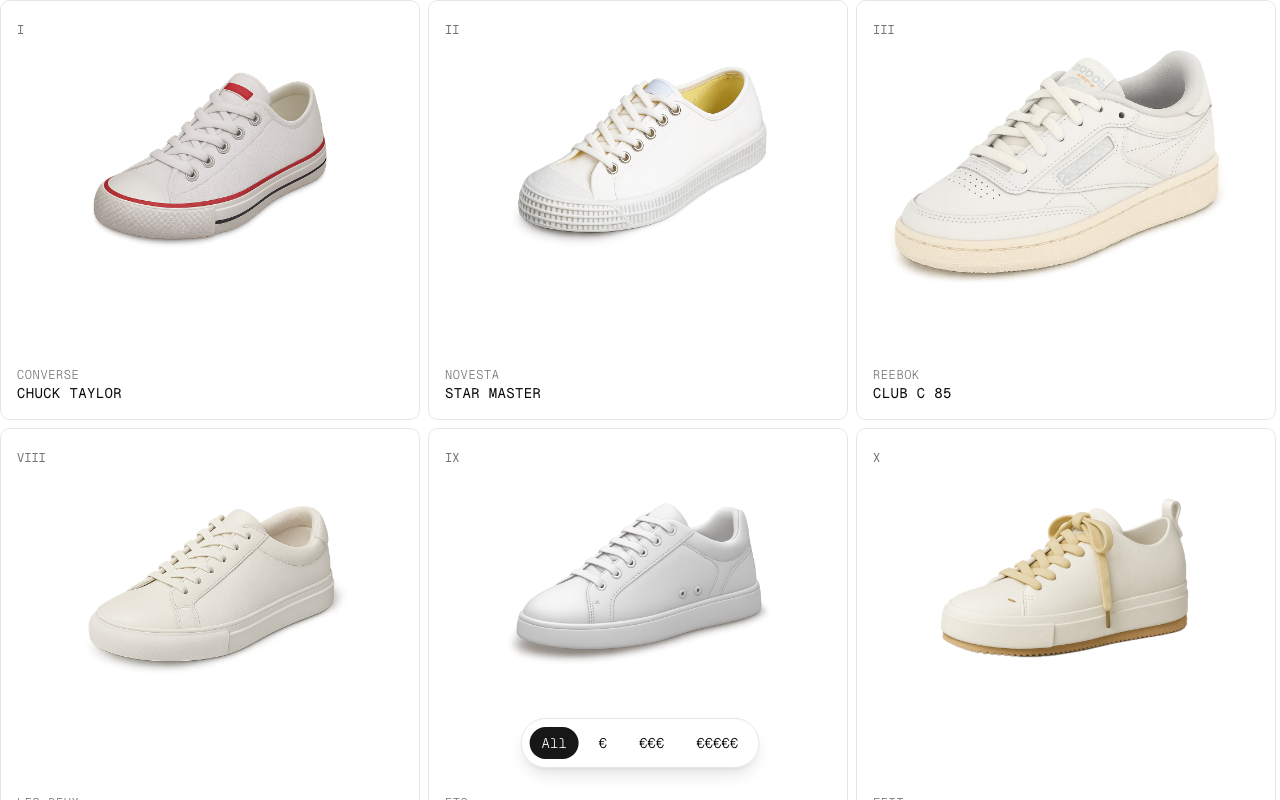Click the STAR MASTER product name
This screenshot has height=800, width=1280.
pyautogui.click(x=493, y=394)
